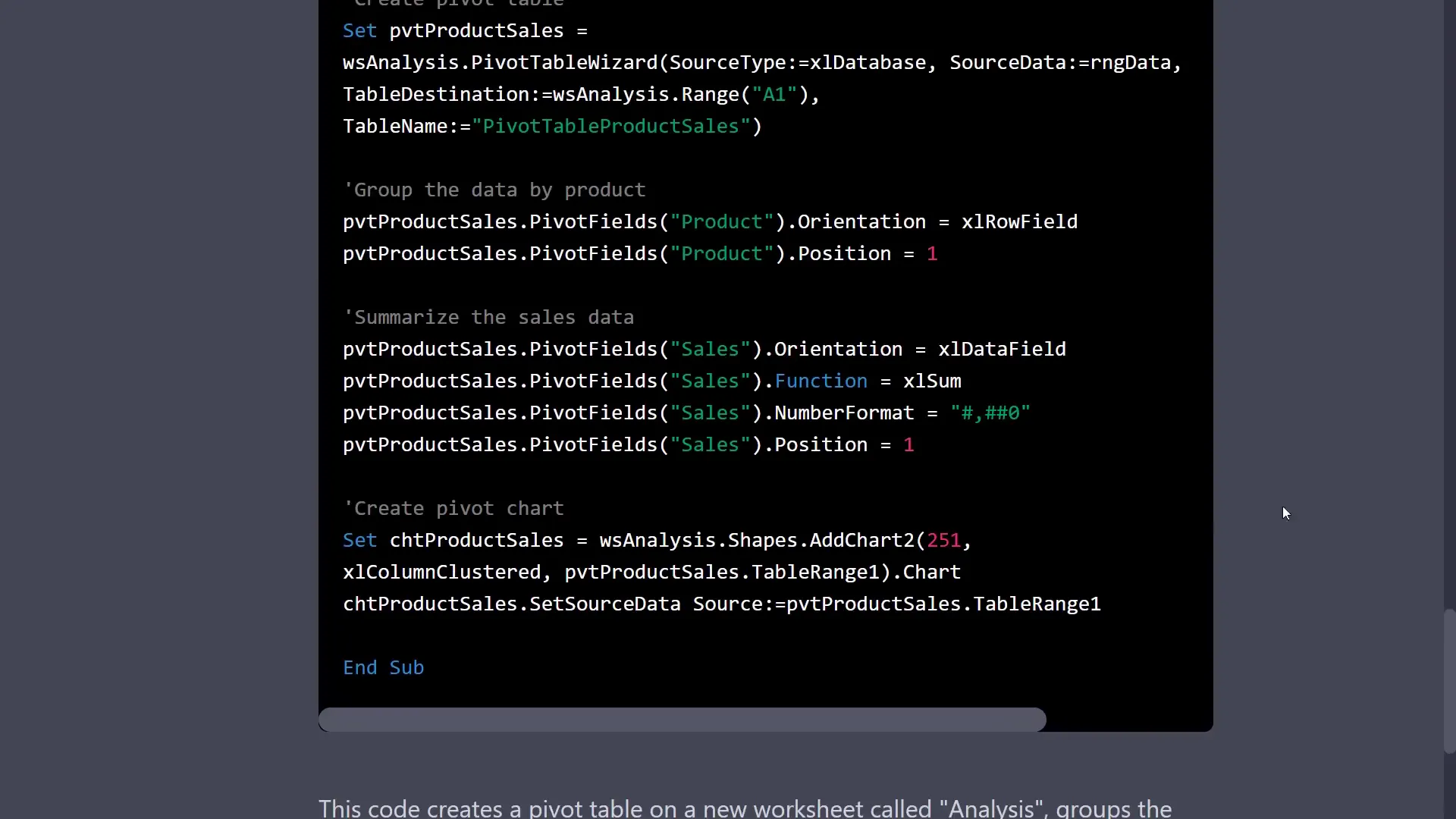Click the code block horizontal scrollbar thumb
This screenshot has width=1456, height=819.
(682, 719)
